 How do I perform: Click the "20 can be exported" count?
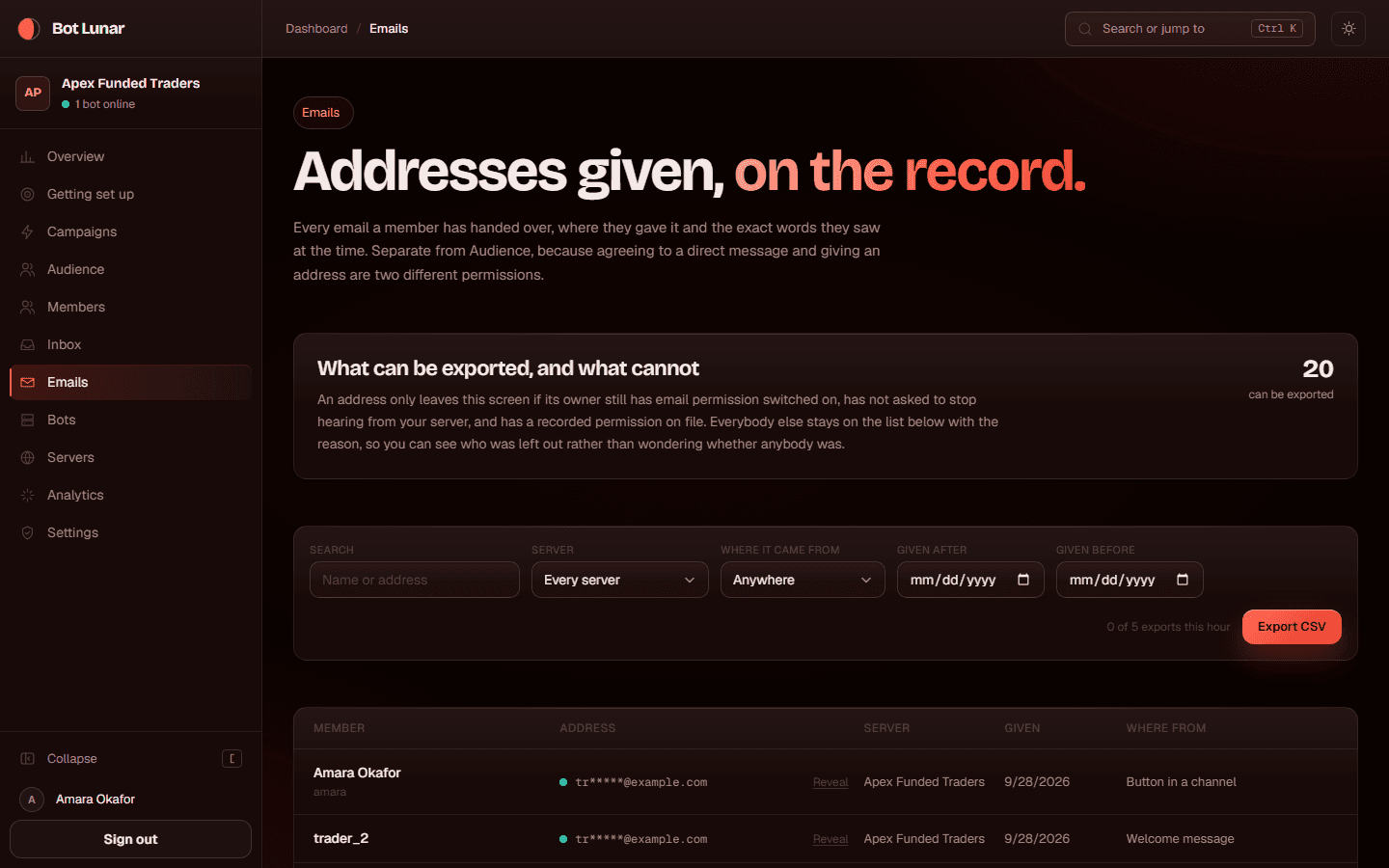1292,379
